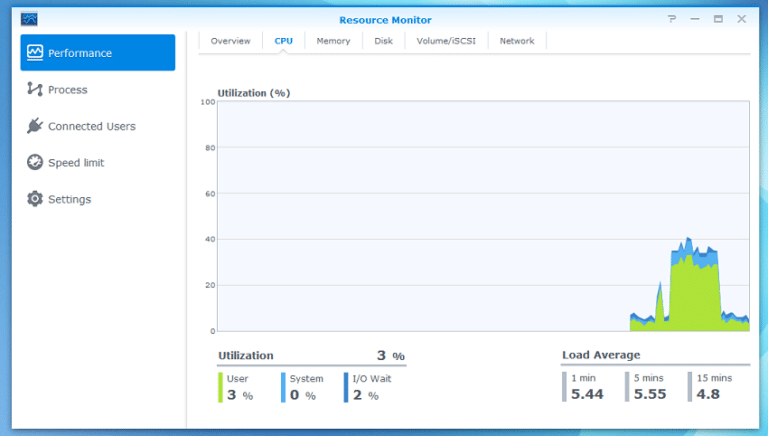768x436 pixels.
Task: Click the 4.8 fifteen-minute load value
Action: [x=708, y=394]
